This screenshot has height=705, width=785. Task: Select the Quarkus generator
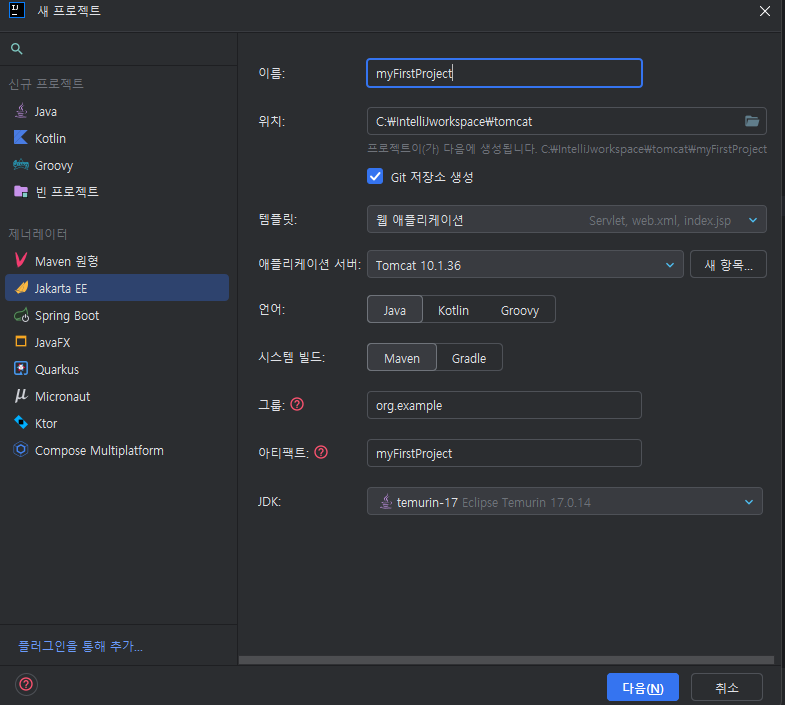click(117, 369)
